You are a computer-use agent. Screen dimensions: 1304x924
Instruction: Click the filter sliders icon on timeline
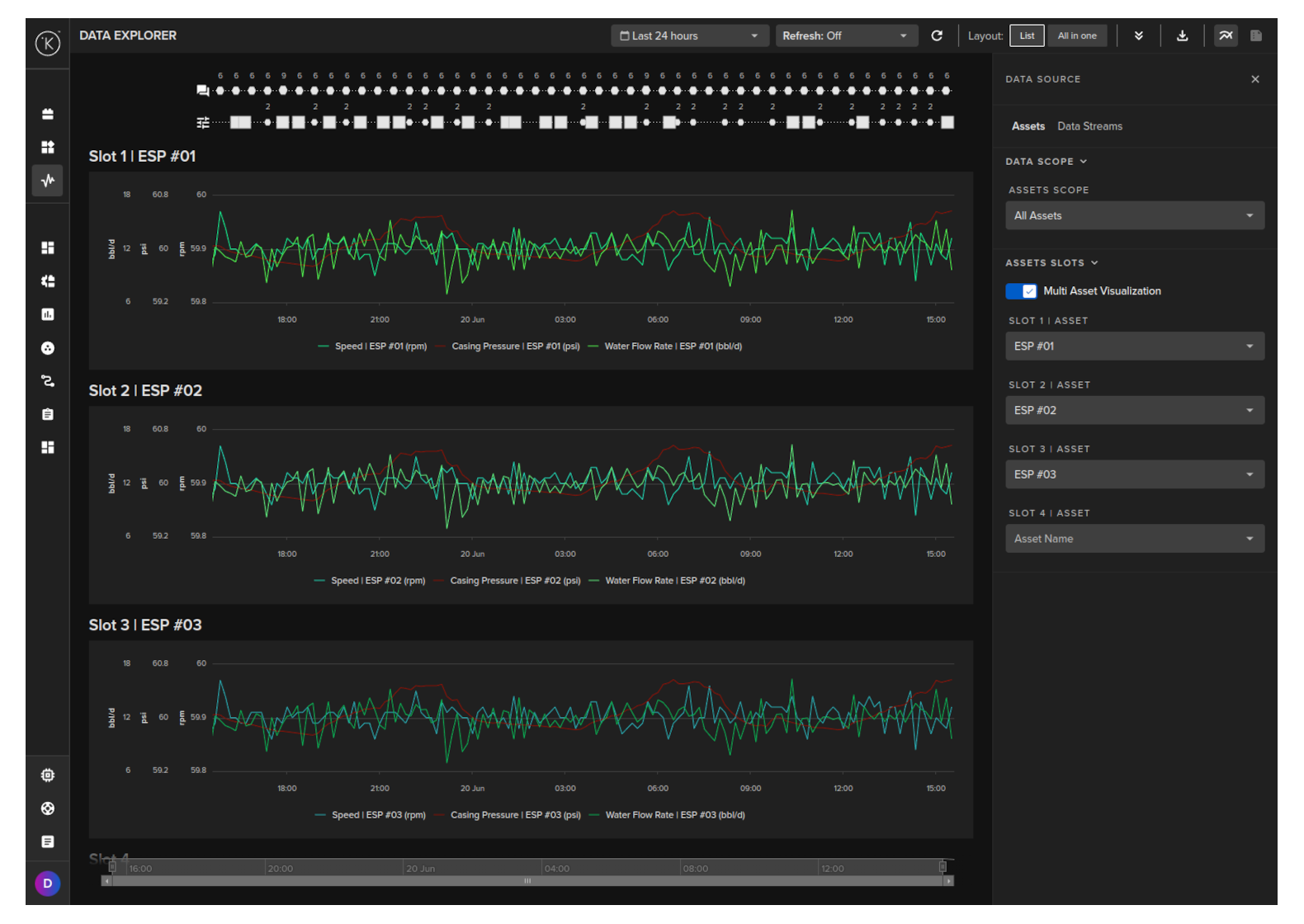[202, 123]
